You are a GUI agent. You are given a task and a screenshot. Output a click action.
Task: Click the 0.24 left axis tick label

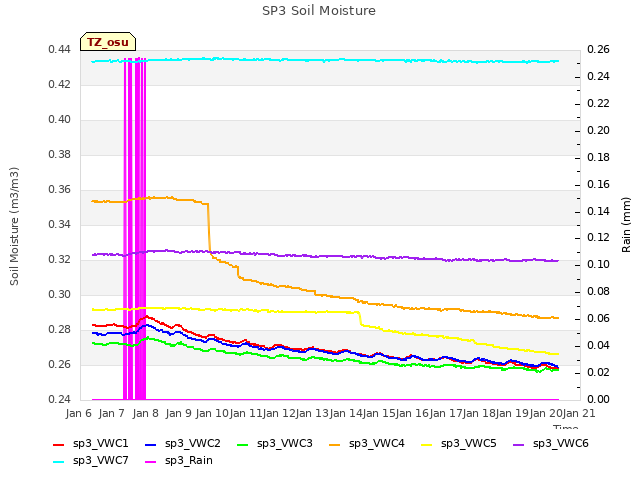(59, 399)
